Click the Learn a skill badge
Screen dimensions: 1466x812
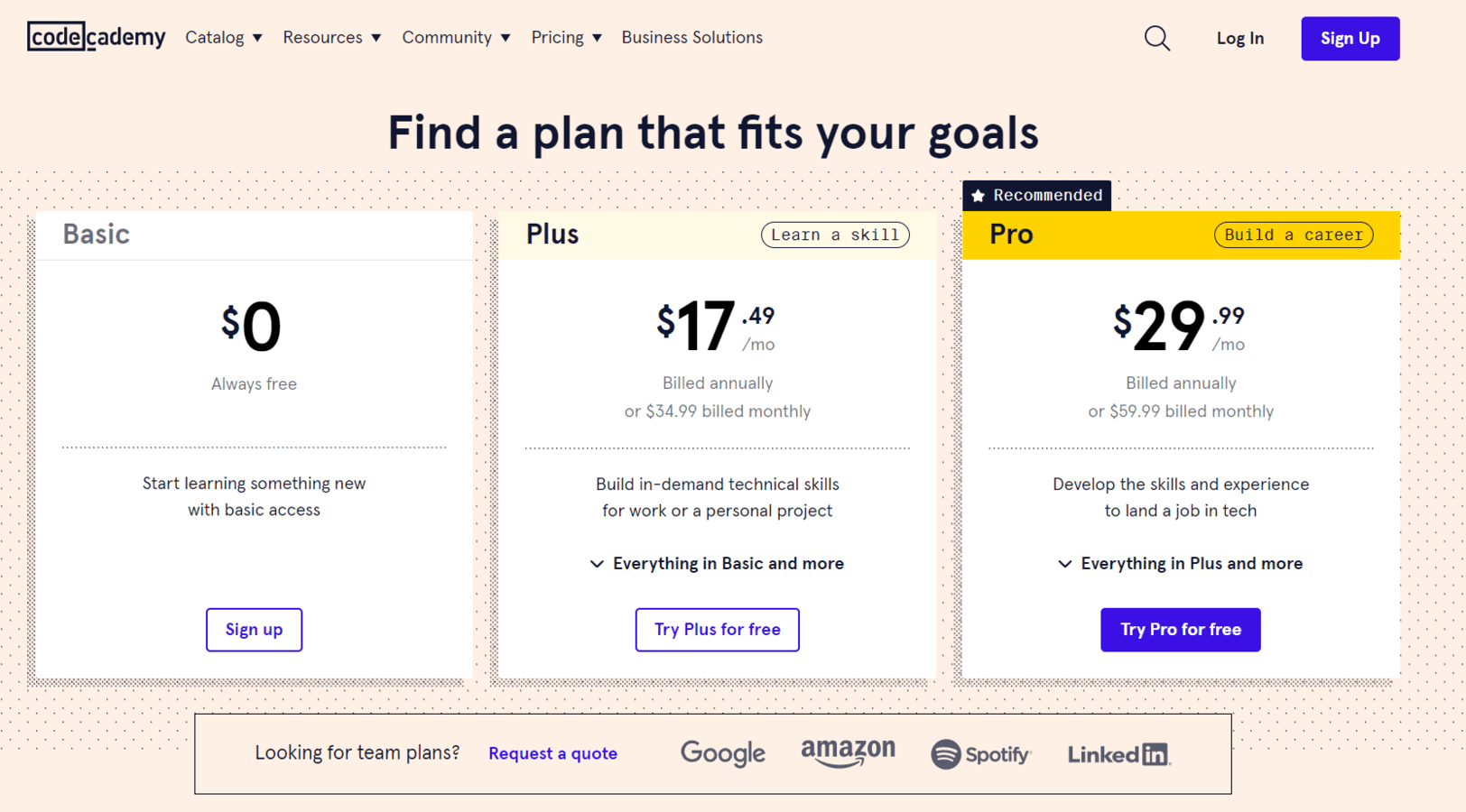point(833,235)
